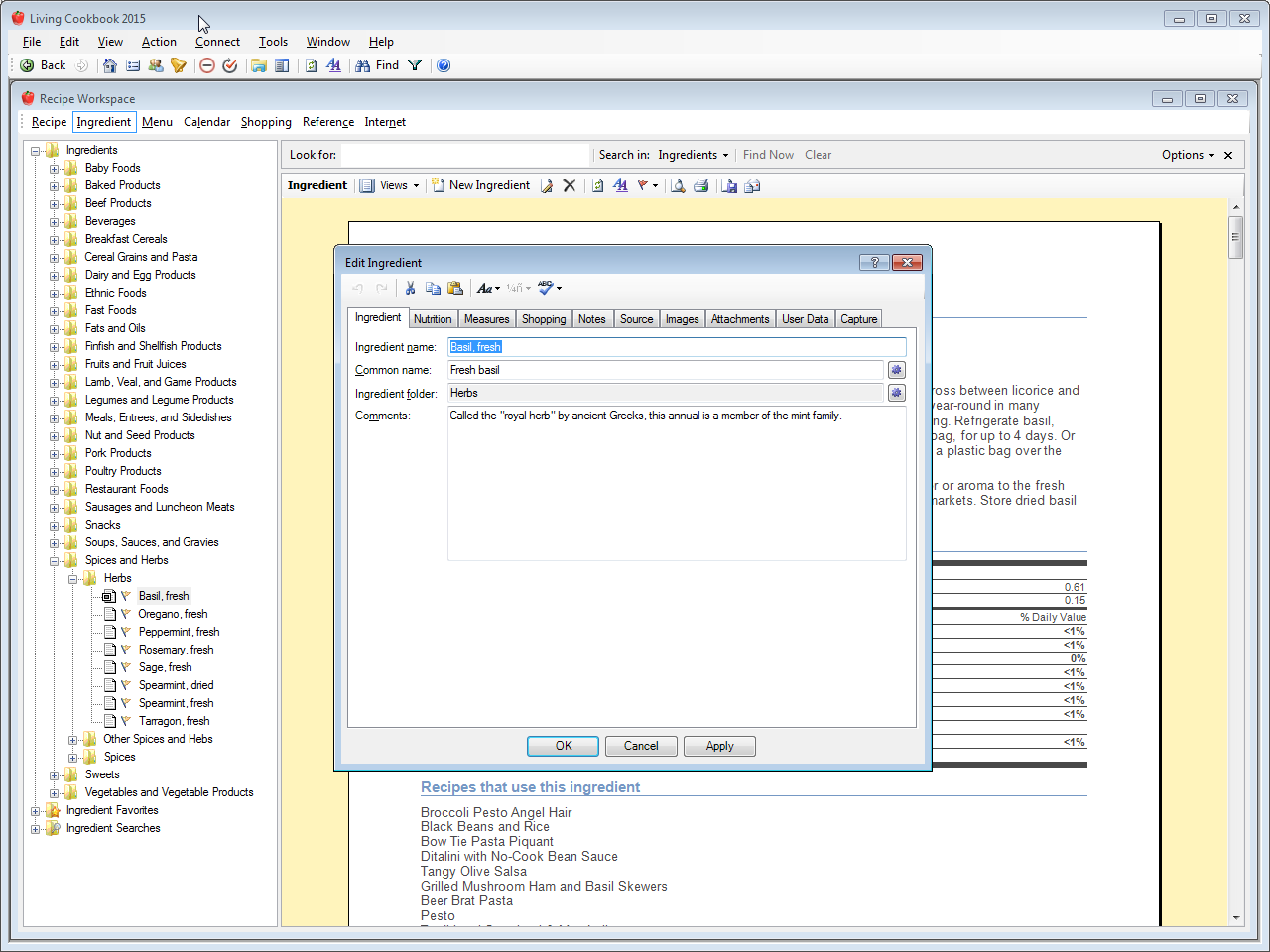Click Find Now in search bar
Screen dimensions: 1270x952
(768, 155)
